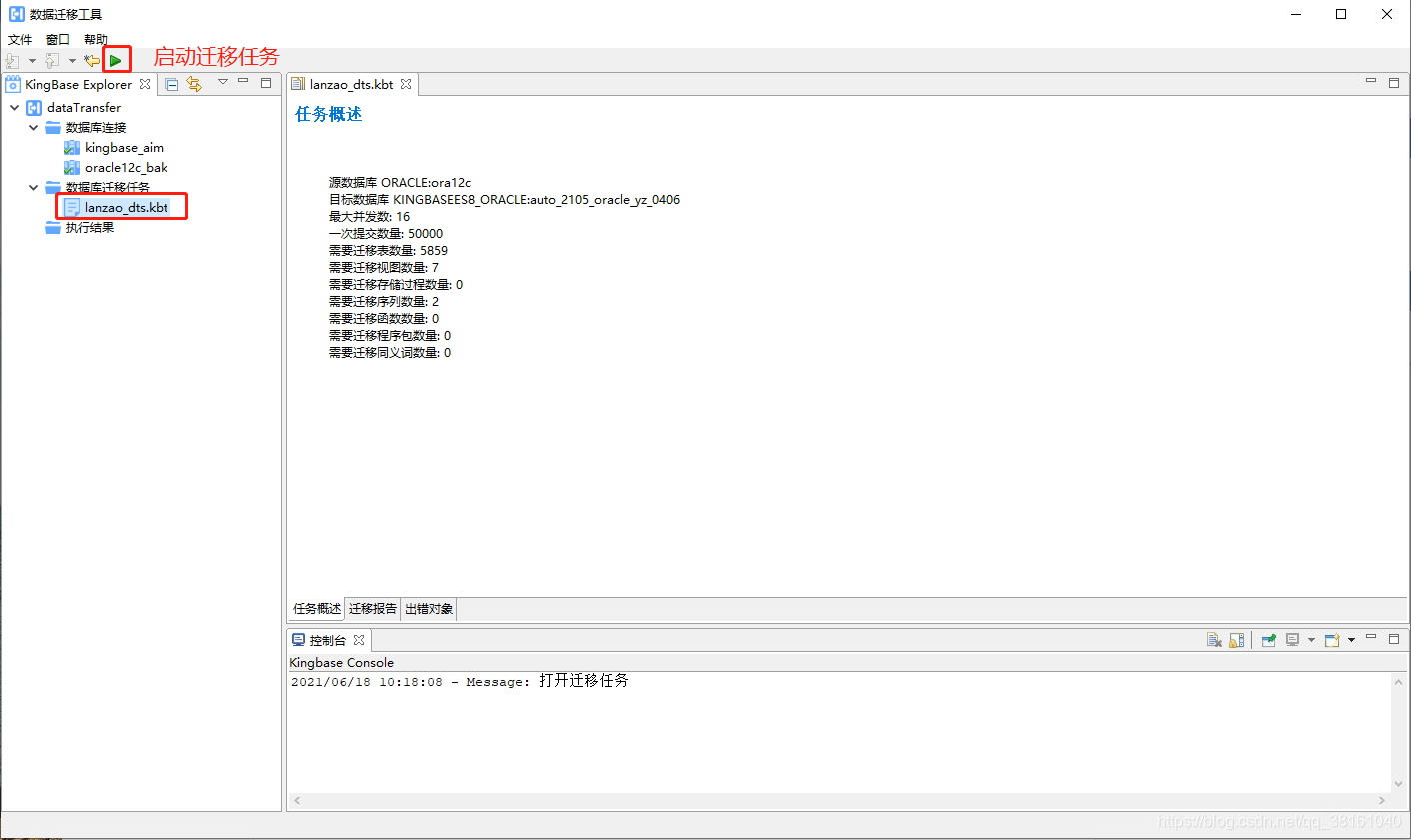The image size is (1411, 840).
Task: Click the export toolbar icon with up arrow
Action: click(x=52, y=61)
